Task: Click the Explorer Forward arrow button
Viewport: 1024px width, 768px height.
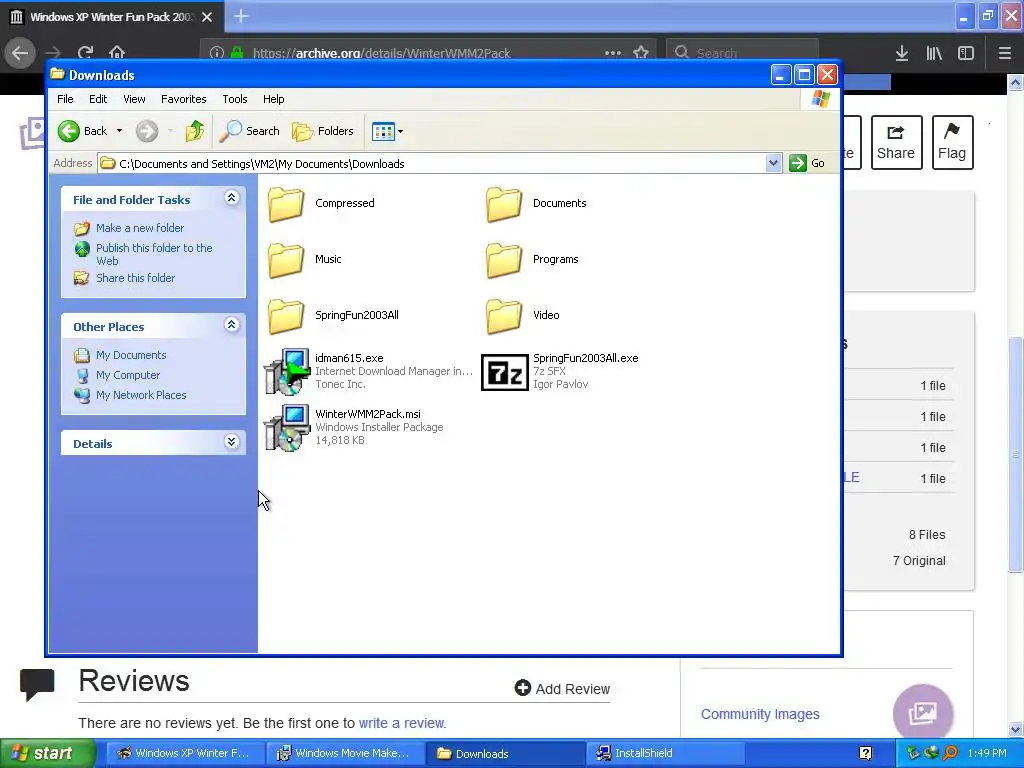Action: [147, 131]
